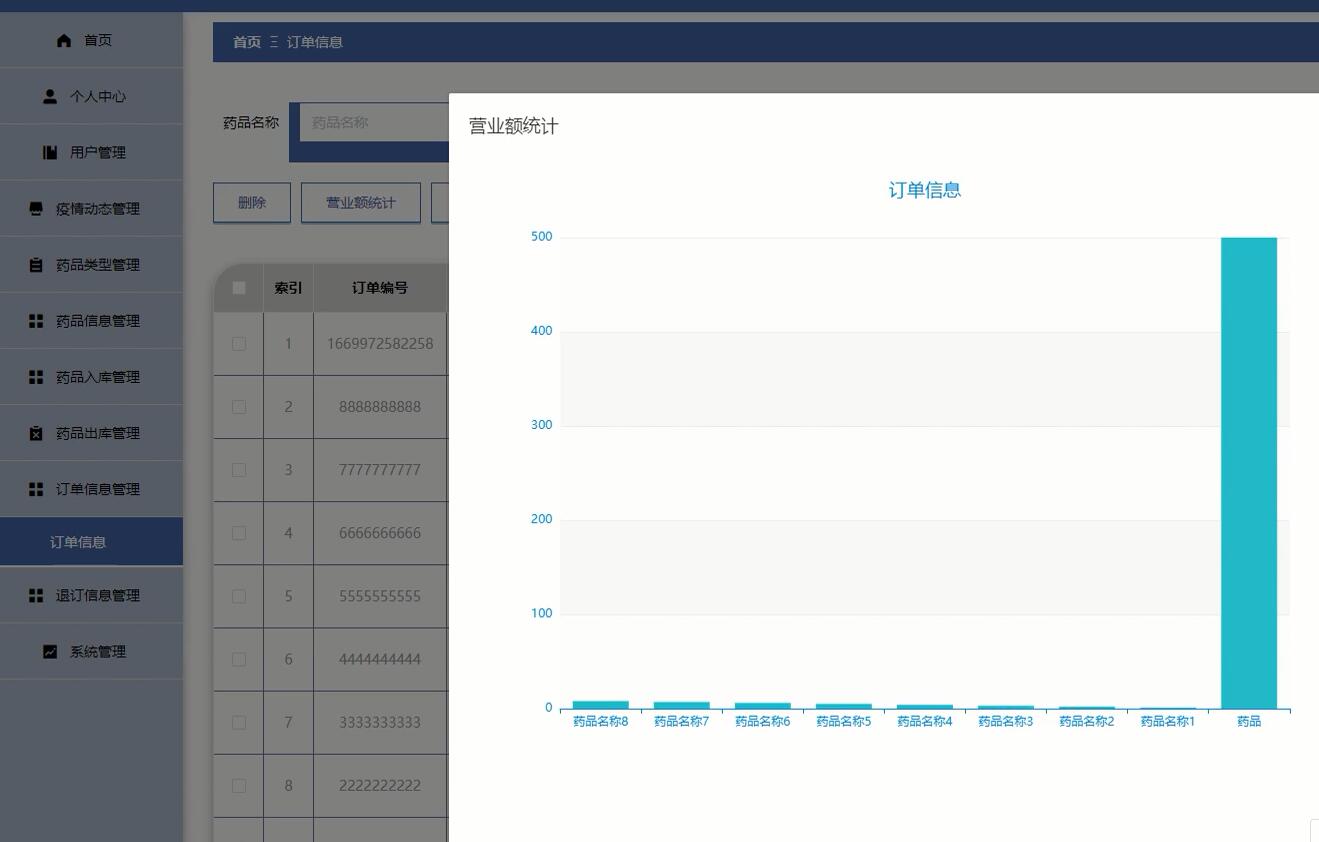Select 订单信息 submenu item
1319x842 pixels.
click(91, 541)
